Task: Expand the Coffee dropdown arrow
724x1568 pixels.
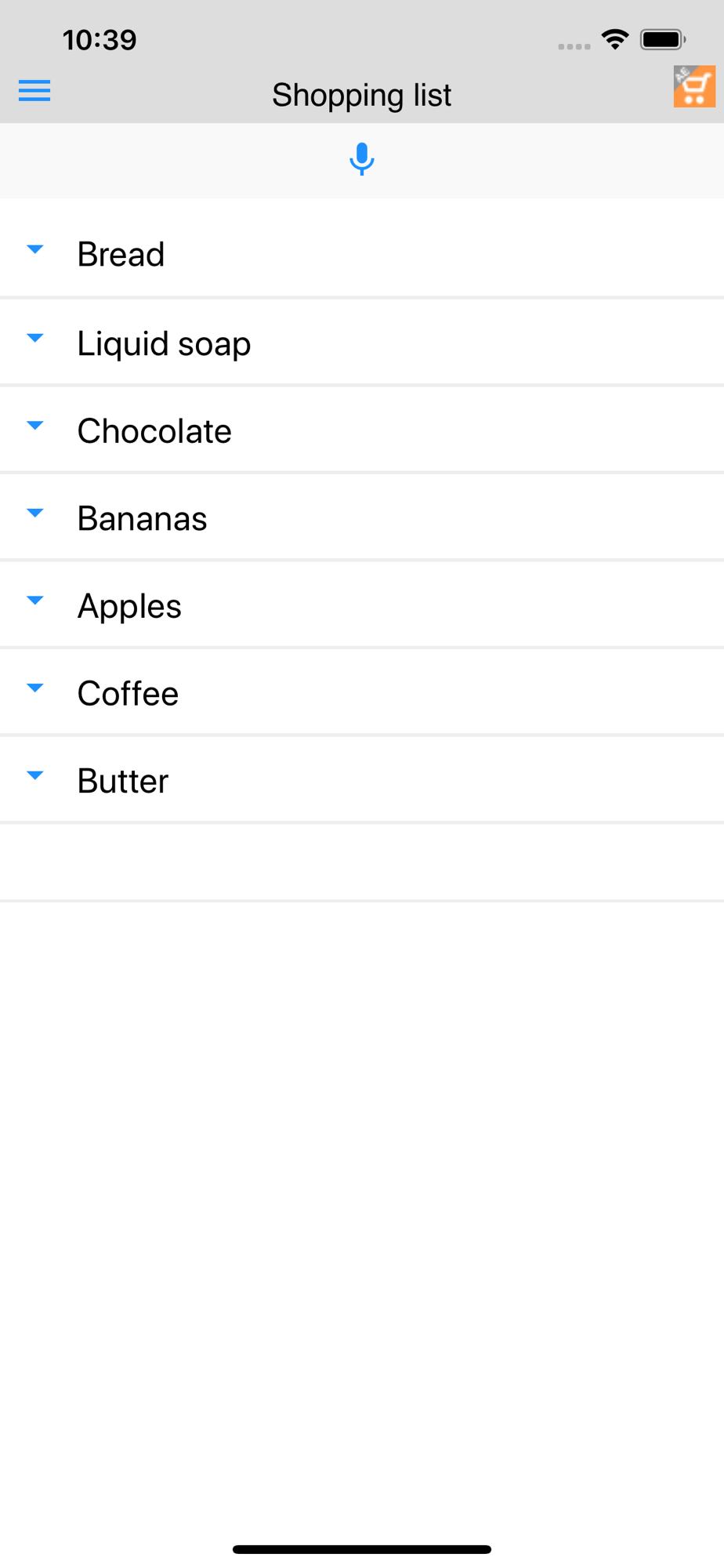Action: pyautogui.click(x=34, y=688)
